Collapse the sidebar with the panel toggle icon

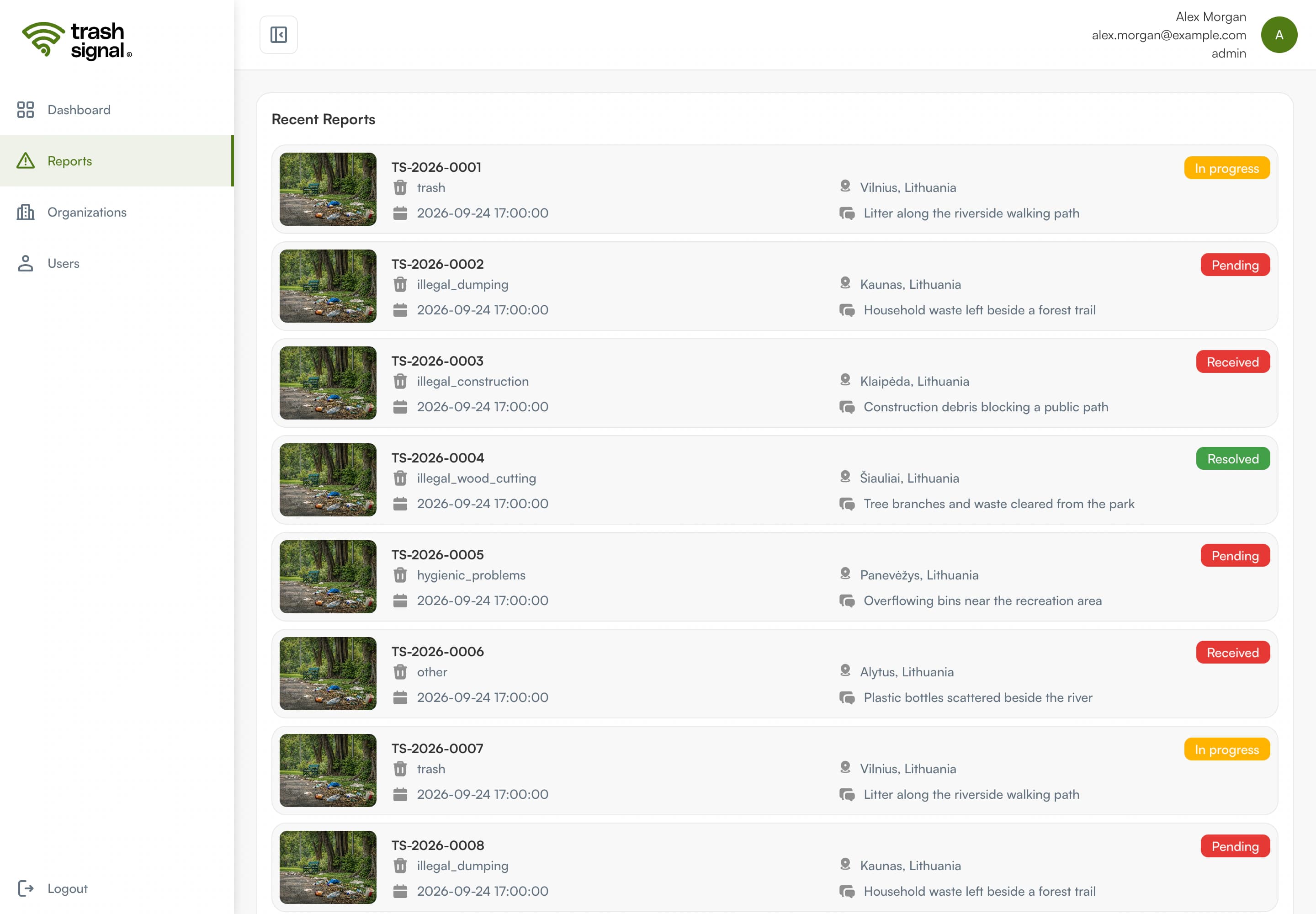point(278,35)
